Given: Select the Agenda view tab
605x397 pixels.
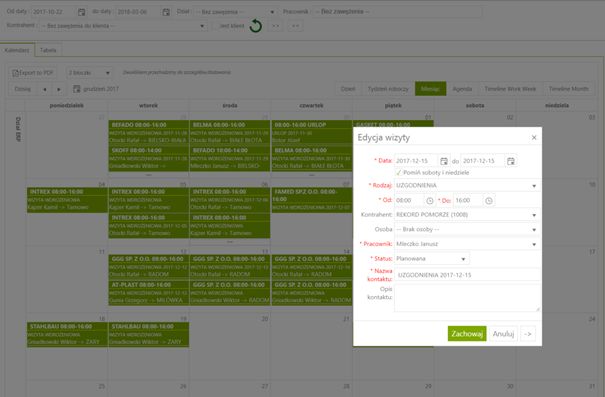Looking at the screenshot, I should point(462,89).
